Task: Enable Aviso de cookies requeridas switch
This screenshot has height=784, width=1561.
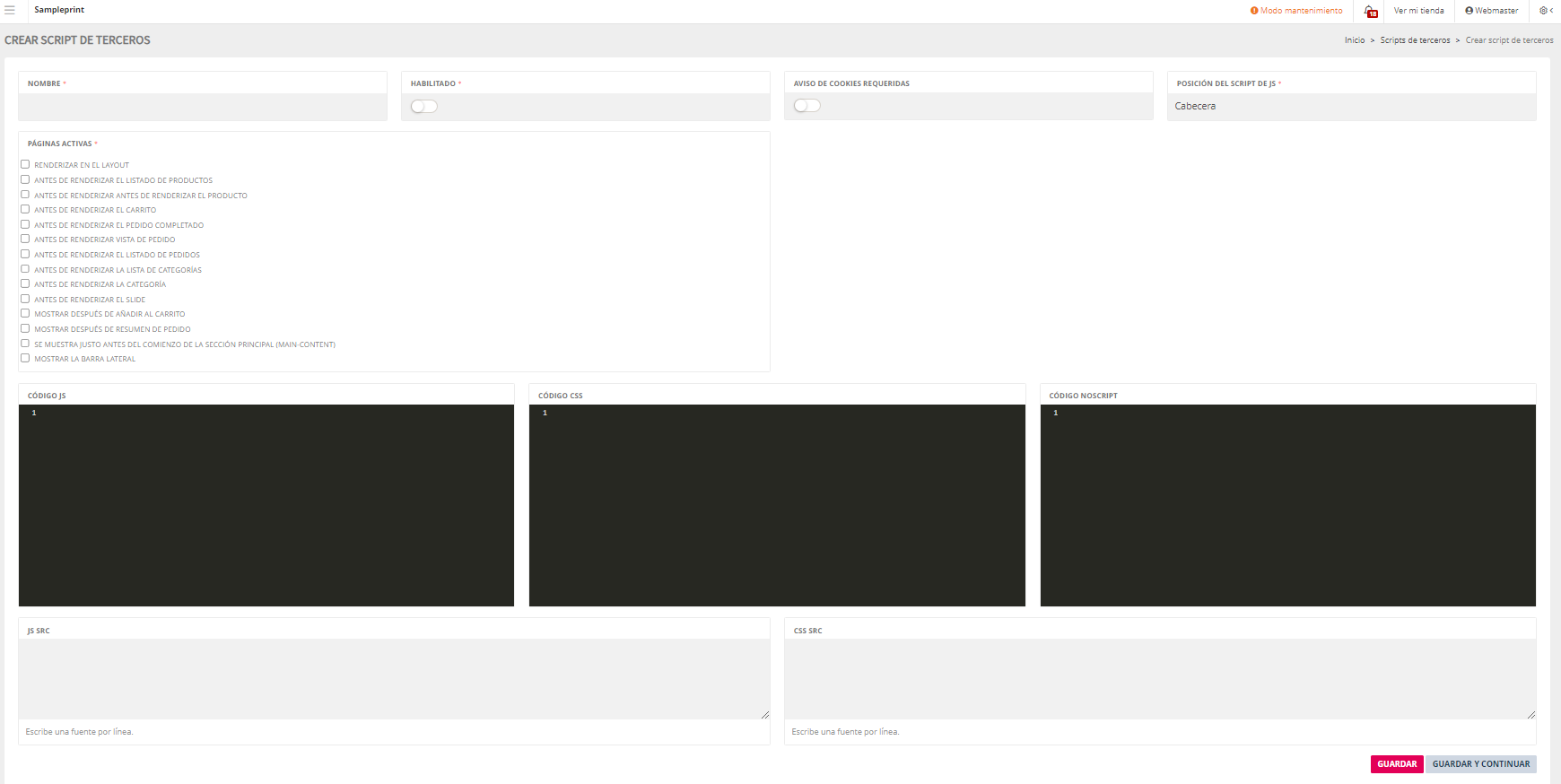Action: (807, 106)
